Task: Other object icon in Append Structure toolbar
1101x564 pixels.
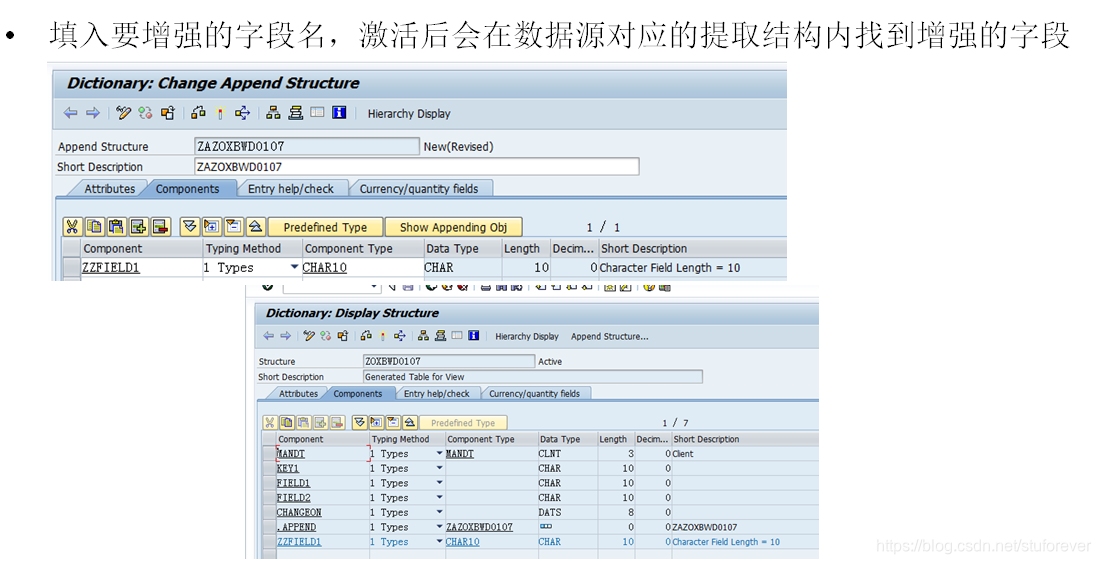Action: tap(167, 113)
